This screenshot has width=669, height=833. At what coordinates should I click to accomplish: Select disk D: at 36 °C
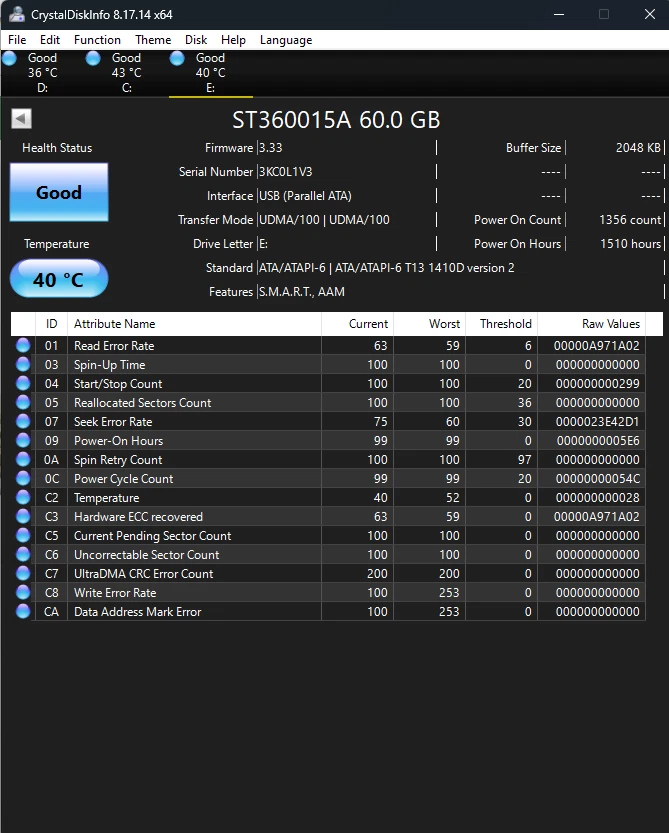[43, 73]
